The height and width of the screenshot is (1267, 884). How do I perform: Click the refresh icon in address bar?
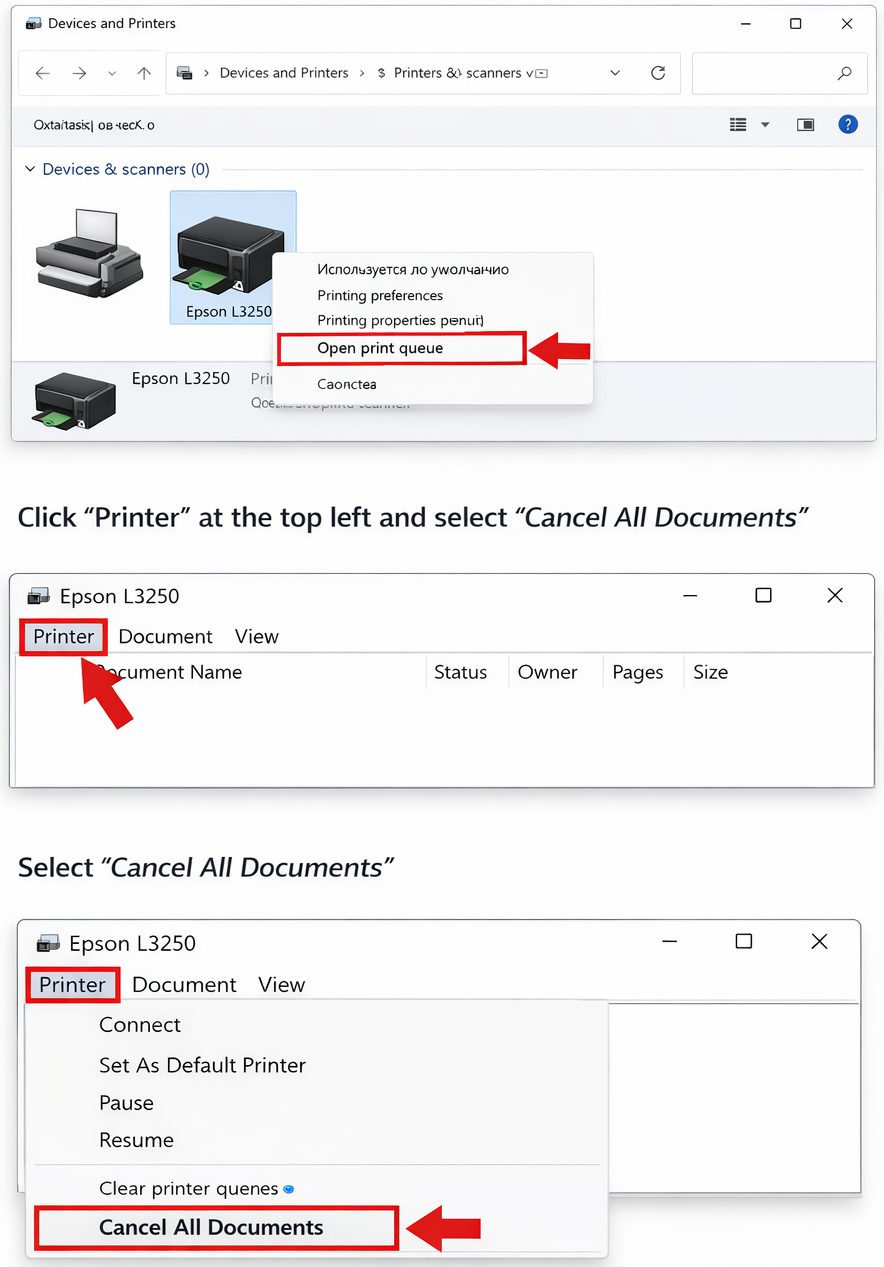pyautogui.click(x=658, y=73)
